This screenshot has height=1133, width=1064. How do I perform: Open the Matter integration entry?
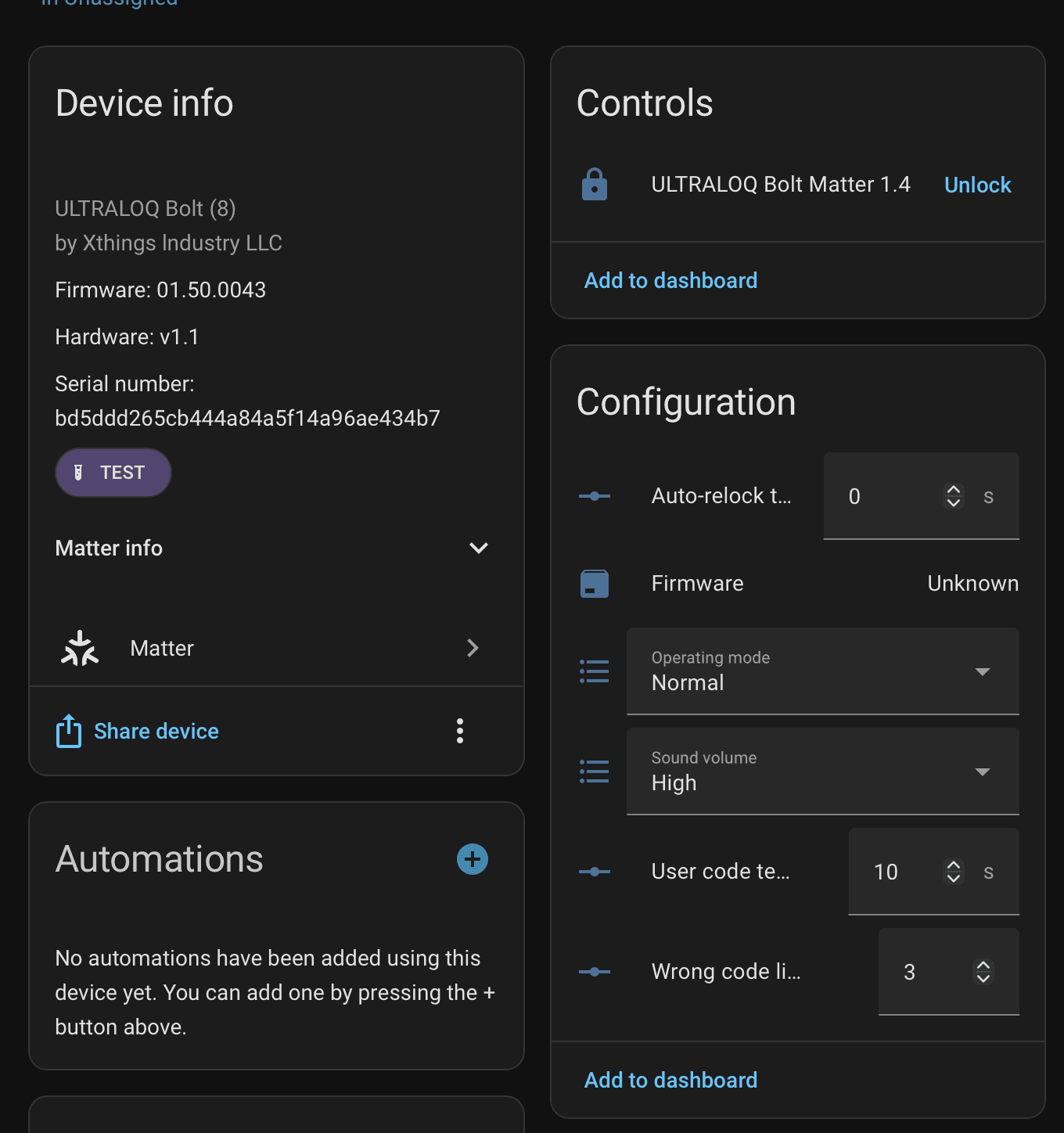tap(275, 648)
